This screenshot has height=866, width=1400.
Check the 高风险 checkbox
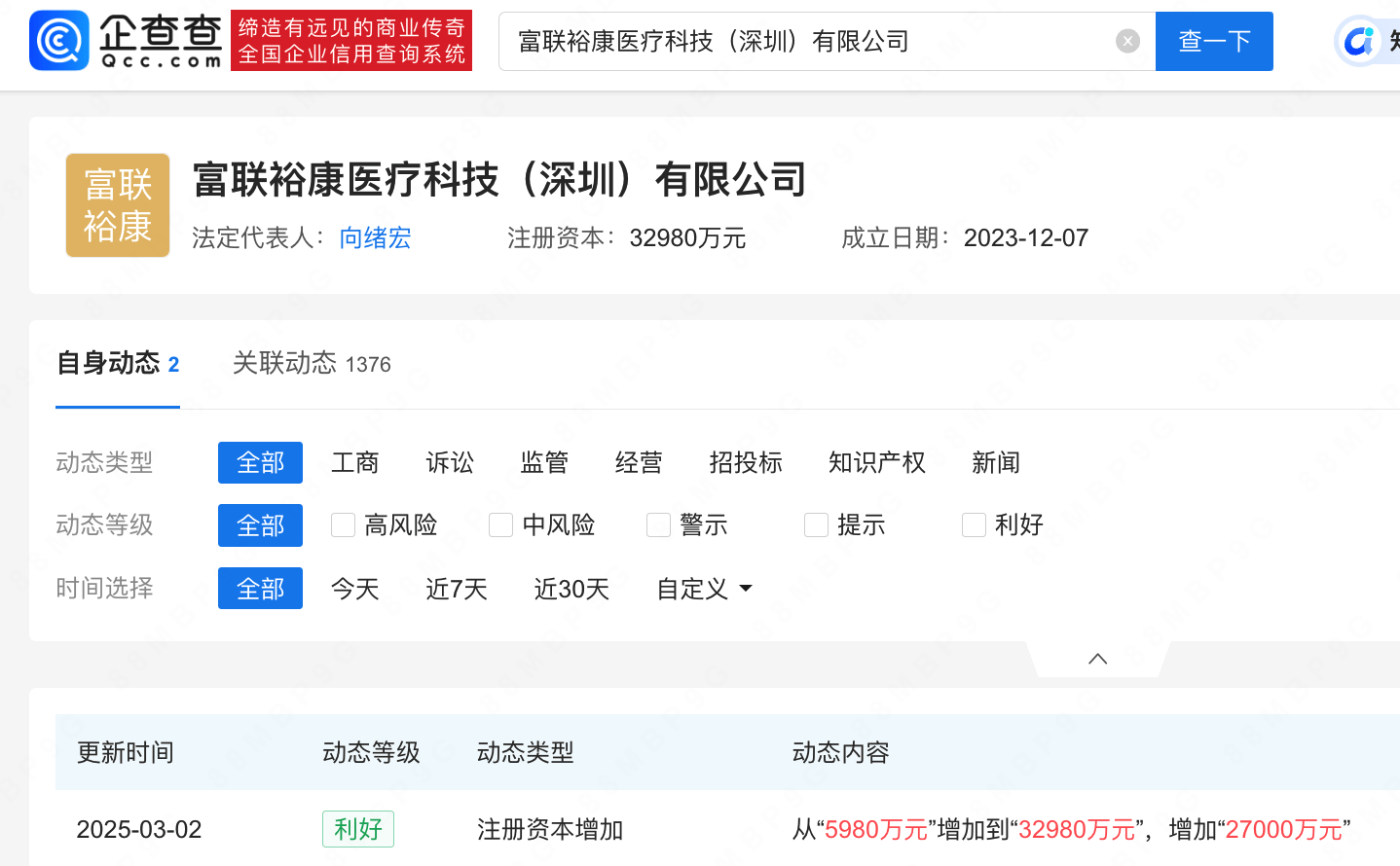pos(343,525)
